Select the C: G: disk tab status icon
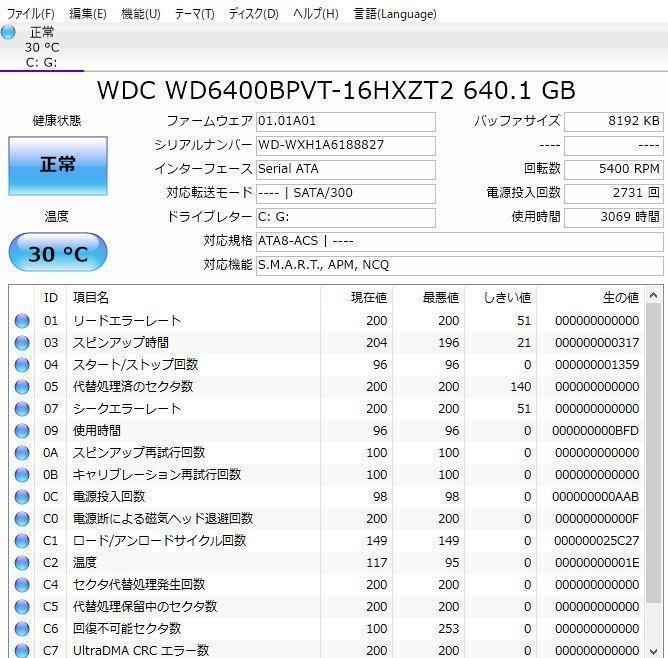Viewport: 668px width, 658px height. [x=8, y=32]
